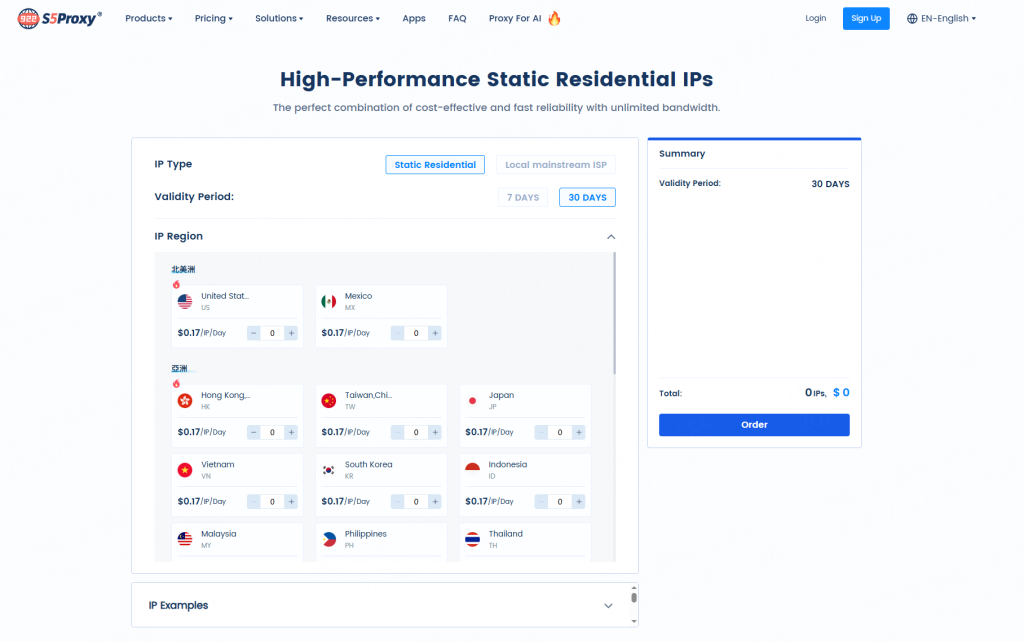This screenshot has width=1024, height=642.
Task: Click the Hong Kong flag icon
Action: 185,400
